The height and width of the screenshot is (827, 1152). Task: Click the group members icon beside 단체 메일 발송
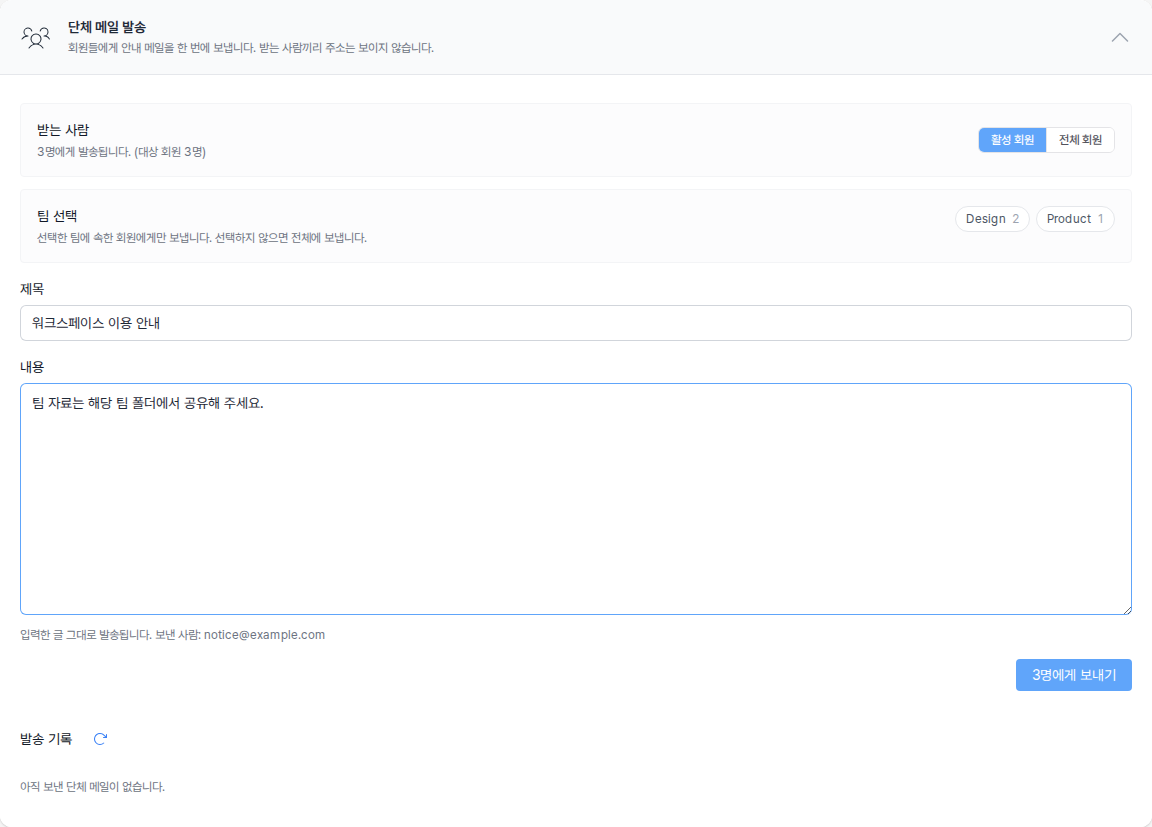(x=35, y=37)
